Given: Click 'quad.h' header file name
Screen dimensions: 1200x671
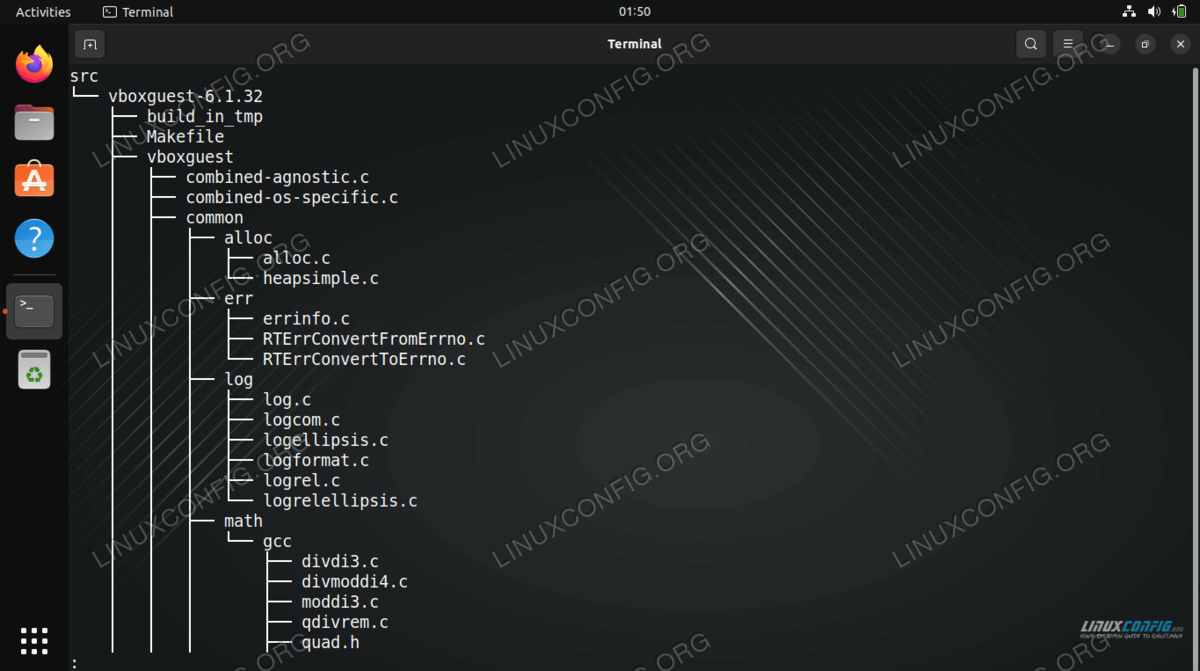Looking at the screenshot, I should click(x=331, y=642).
